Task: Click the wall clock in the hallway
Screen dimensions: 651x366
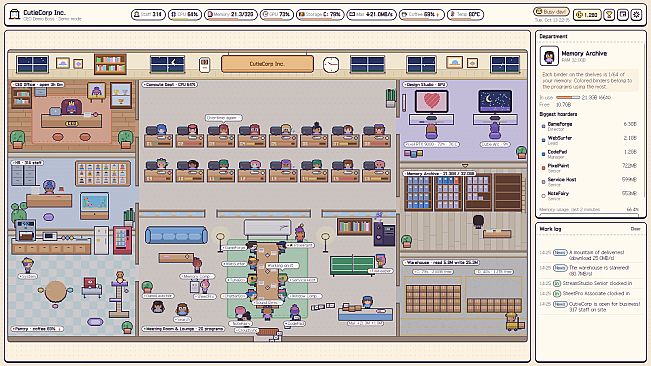Action: [331, 65]
